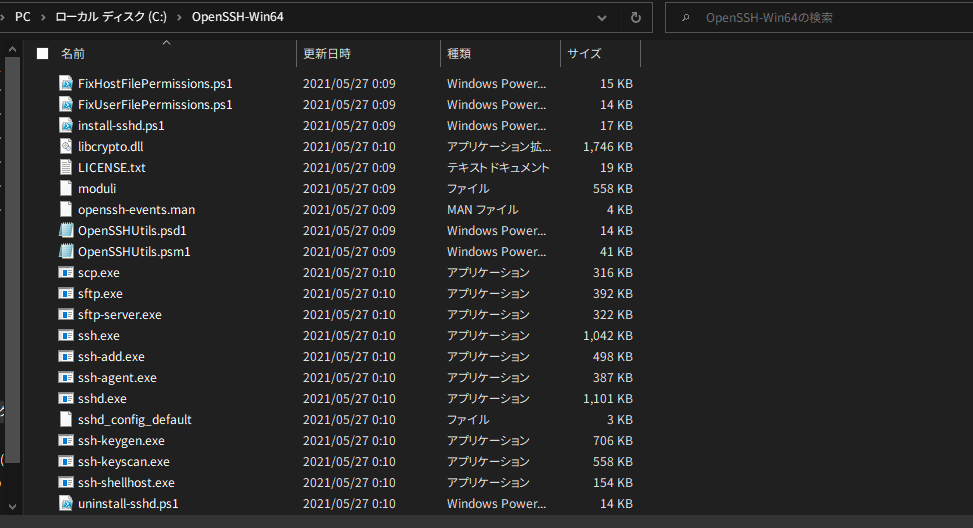Click the date of scp.exe row

[349, 273]
